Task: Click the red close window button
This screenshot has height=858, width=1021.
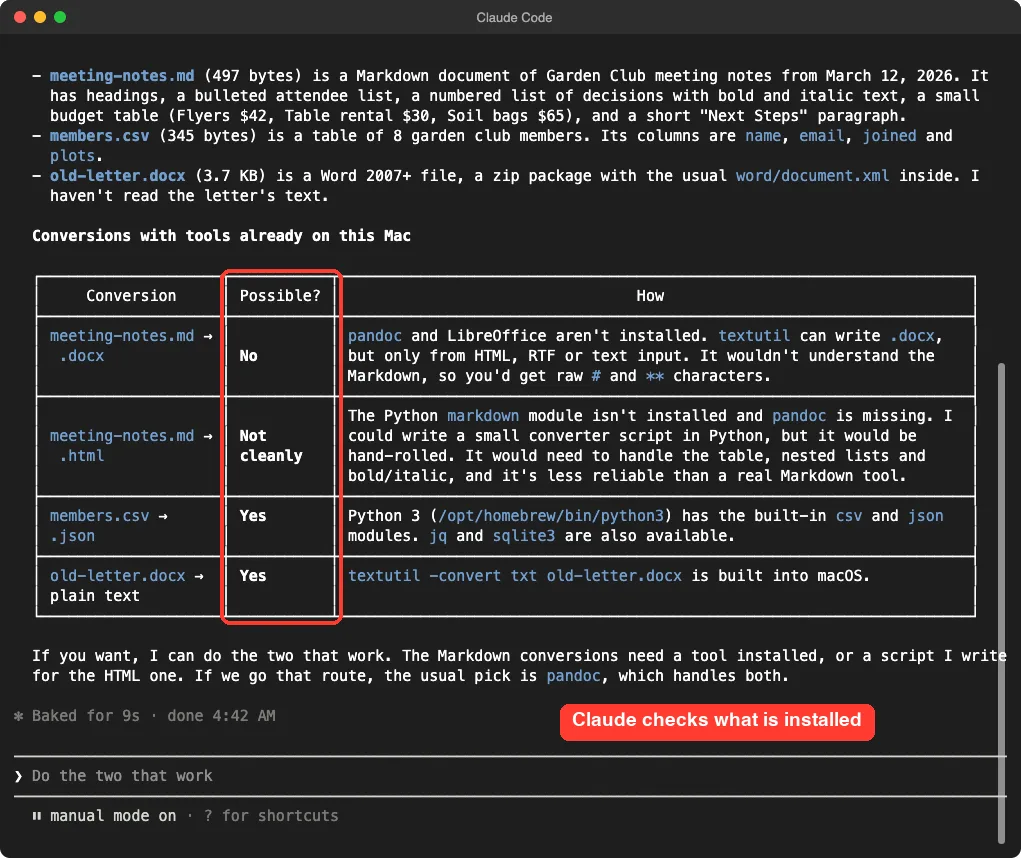Action: click(x=20, y=17)
